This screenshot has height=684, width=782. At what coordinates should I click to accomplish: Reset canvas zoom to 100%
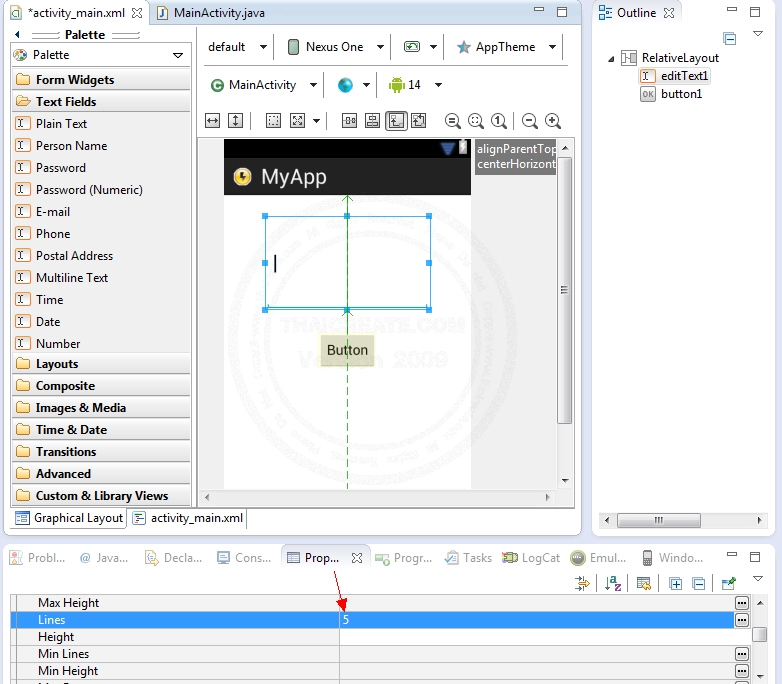[x=498, y=121]
